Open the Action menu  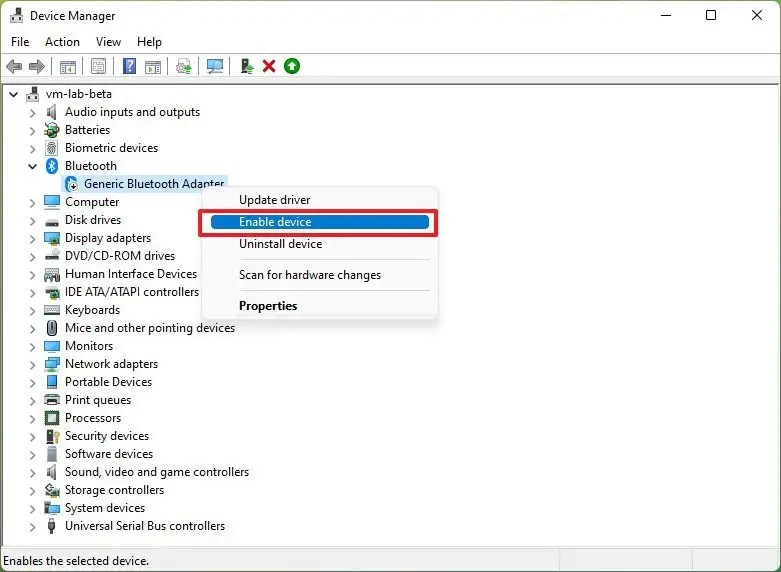pos(62,42)
